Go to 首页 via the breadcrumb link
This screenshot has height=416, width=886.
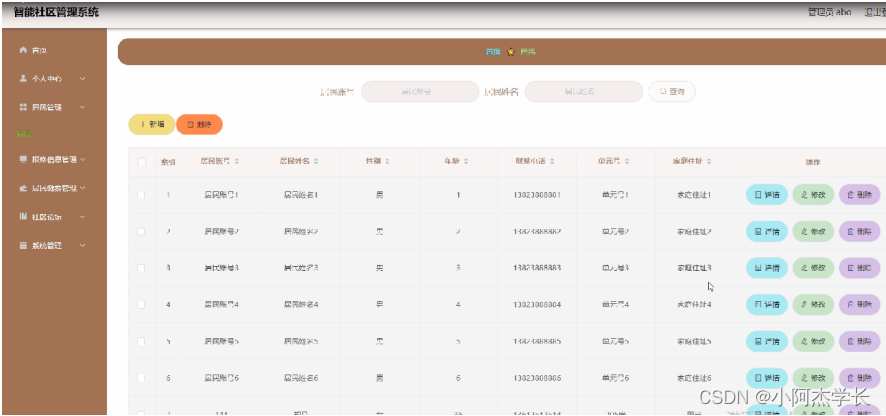(x=493, y=51)
